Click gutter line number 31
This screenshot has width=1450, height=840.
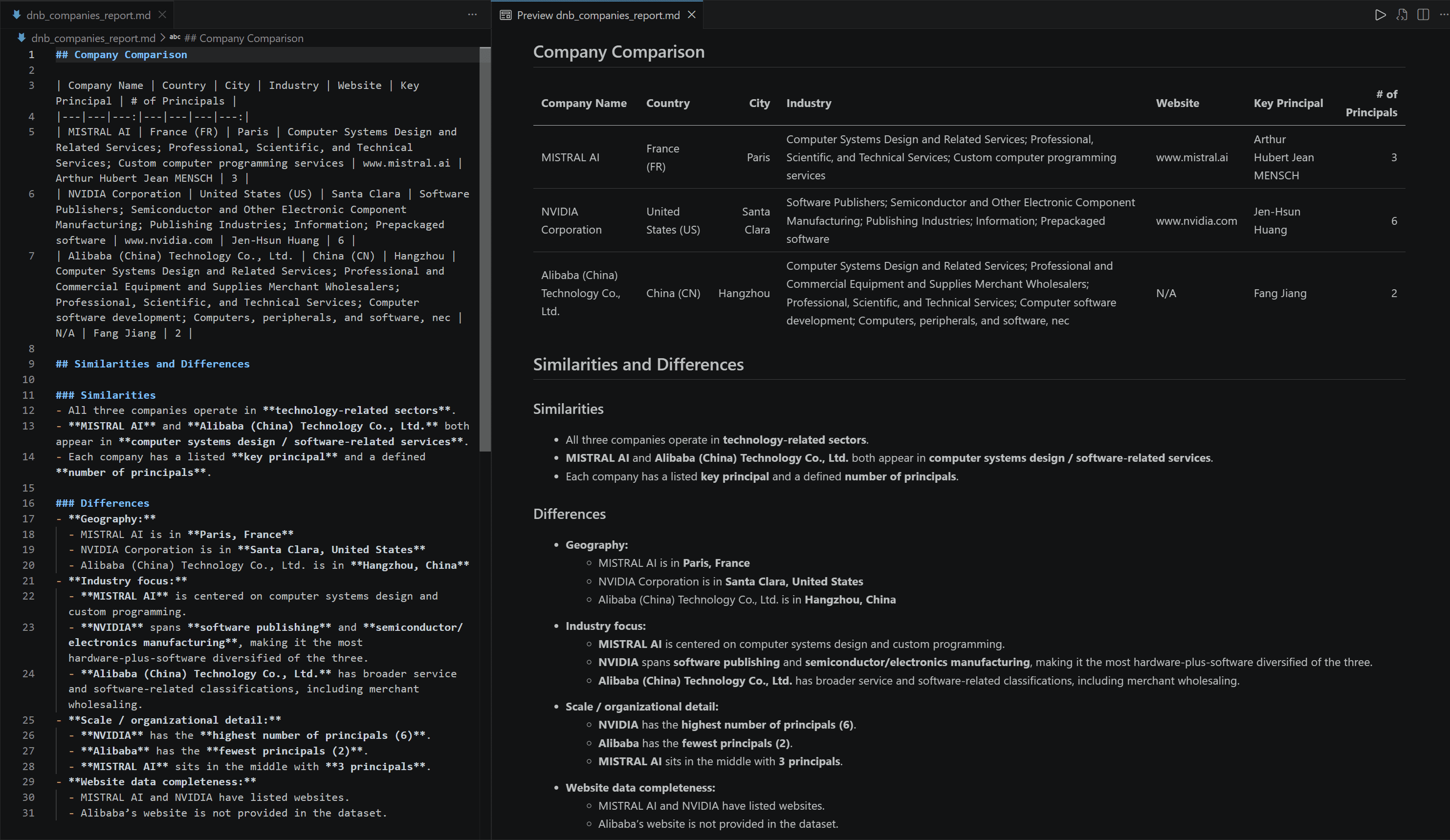click(28, 813)
